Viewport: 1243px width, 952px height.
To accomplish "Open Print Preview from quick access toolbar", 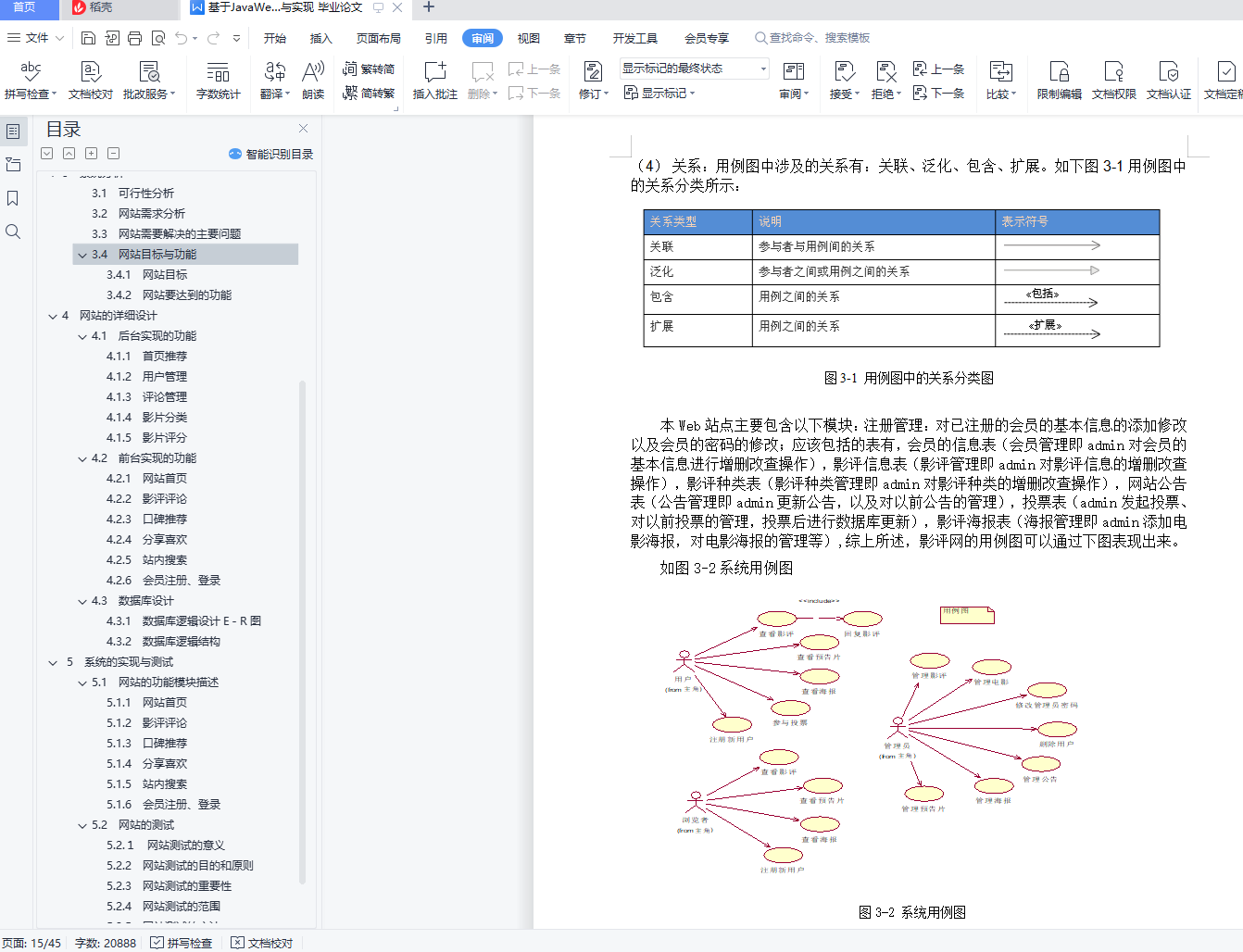I will 158,38.
